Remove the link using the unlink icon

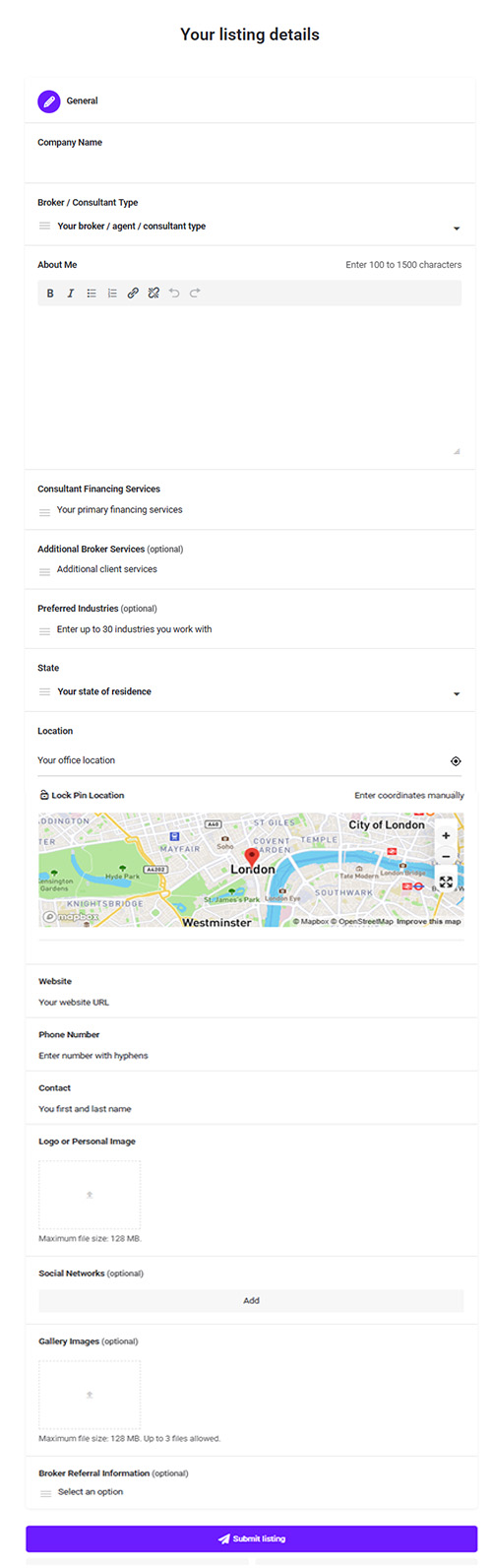pos(154,294)
